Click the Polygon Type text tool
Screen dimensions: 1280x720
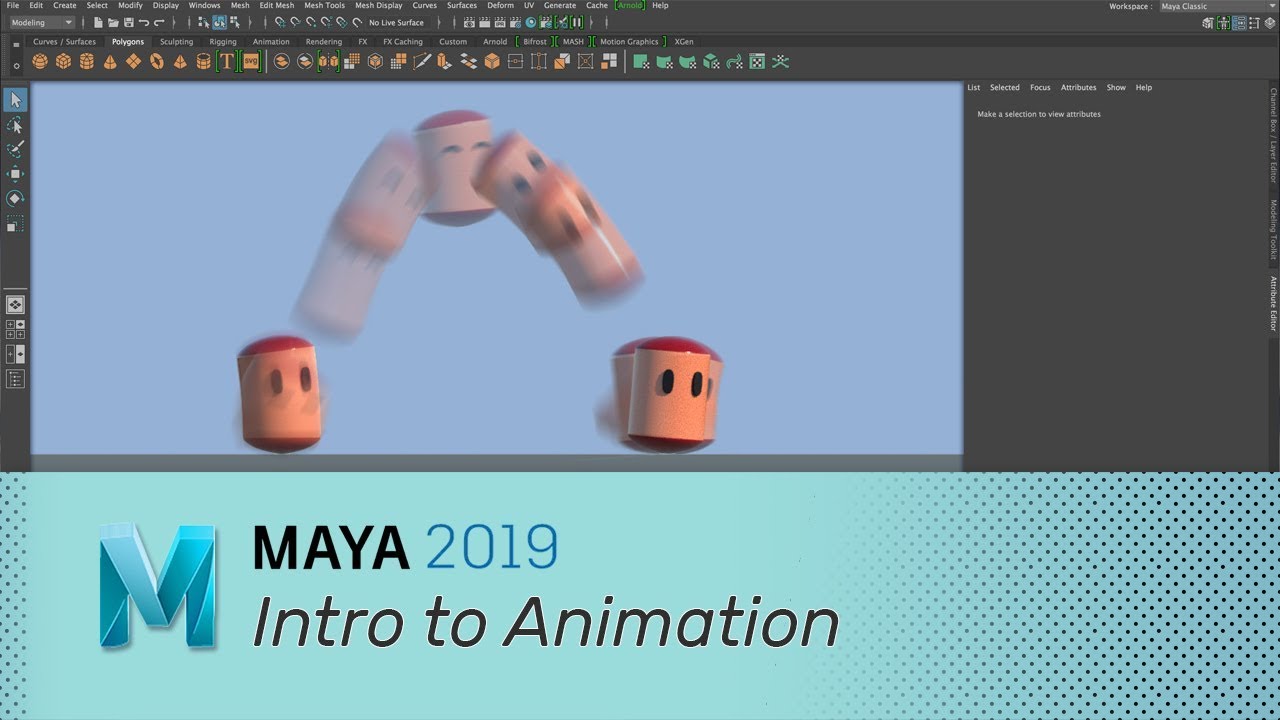coord(227,62)
